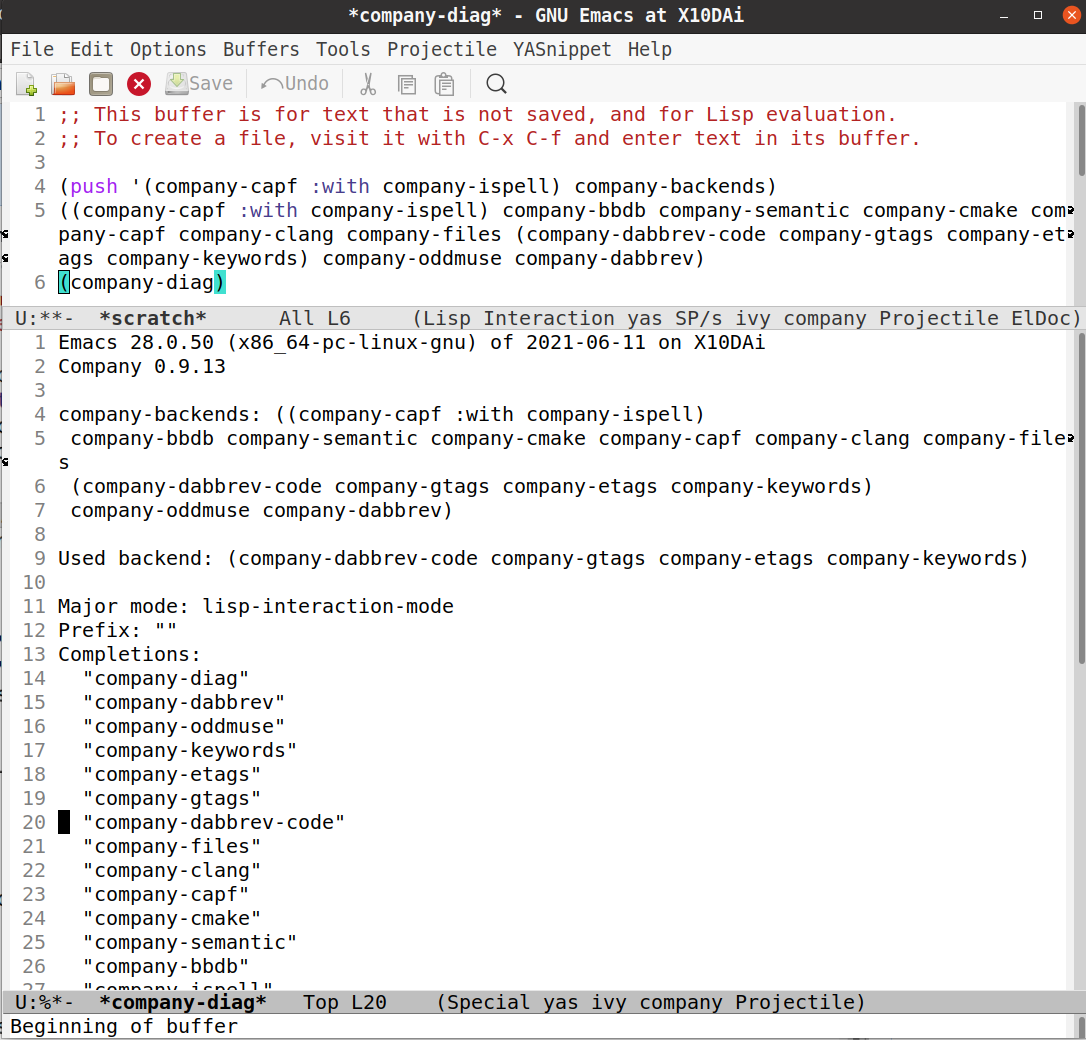Click the 'Company 0.9.13' version line

142,366
